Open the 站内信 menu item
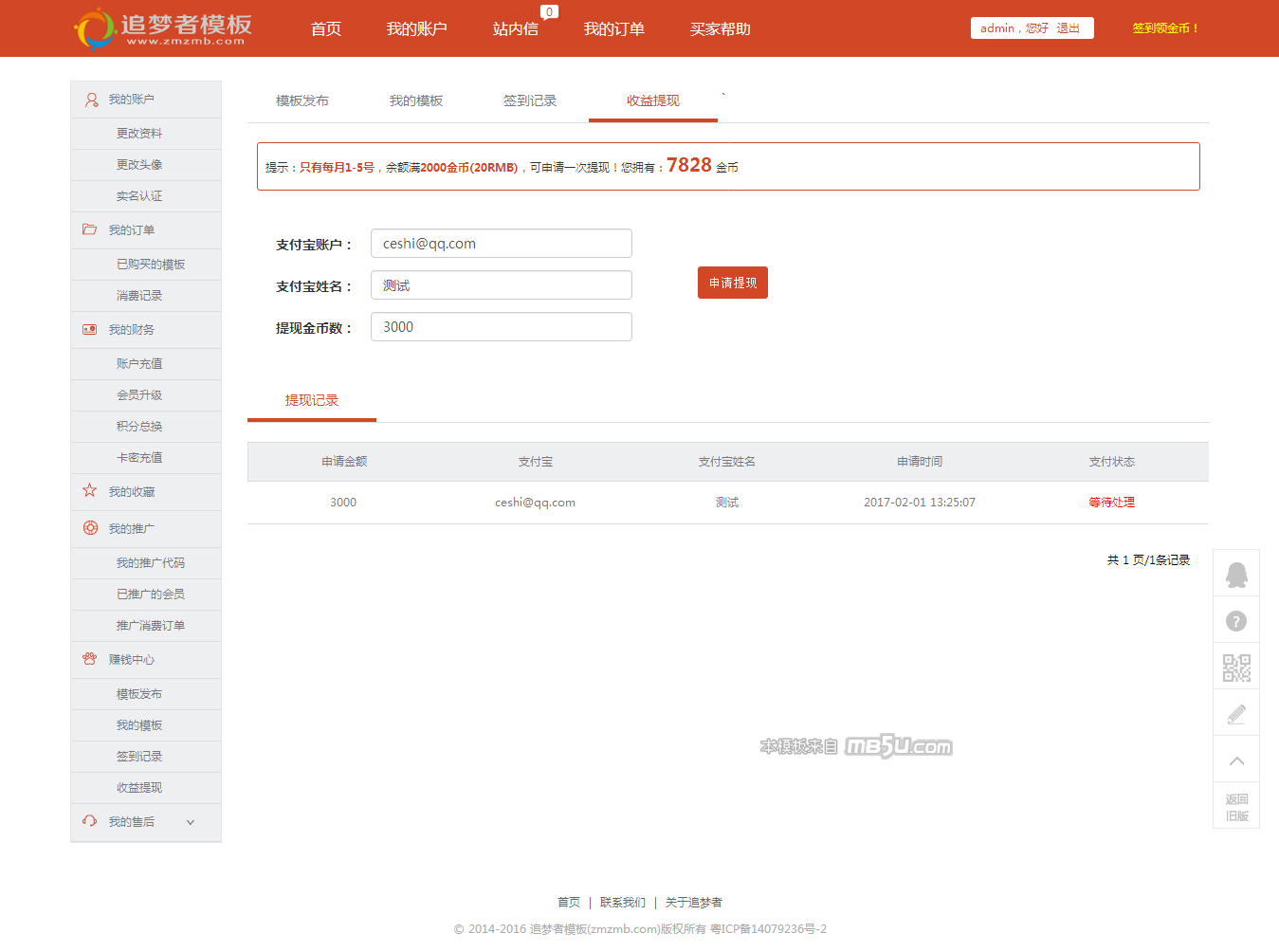The width and height of the screenshot is (1279, 952). click(515, 29)
